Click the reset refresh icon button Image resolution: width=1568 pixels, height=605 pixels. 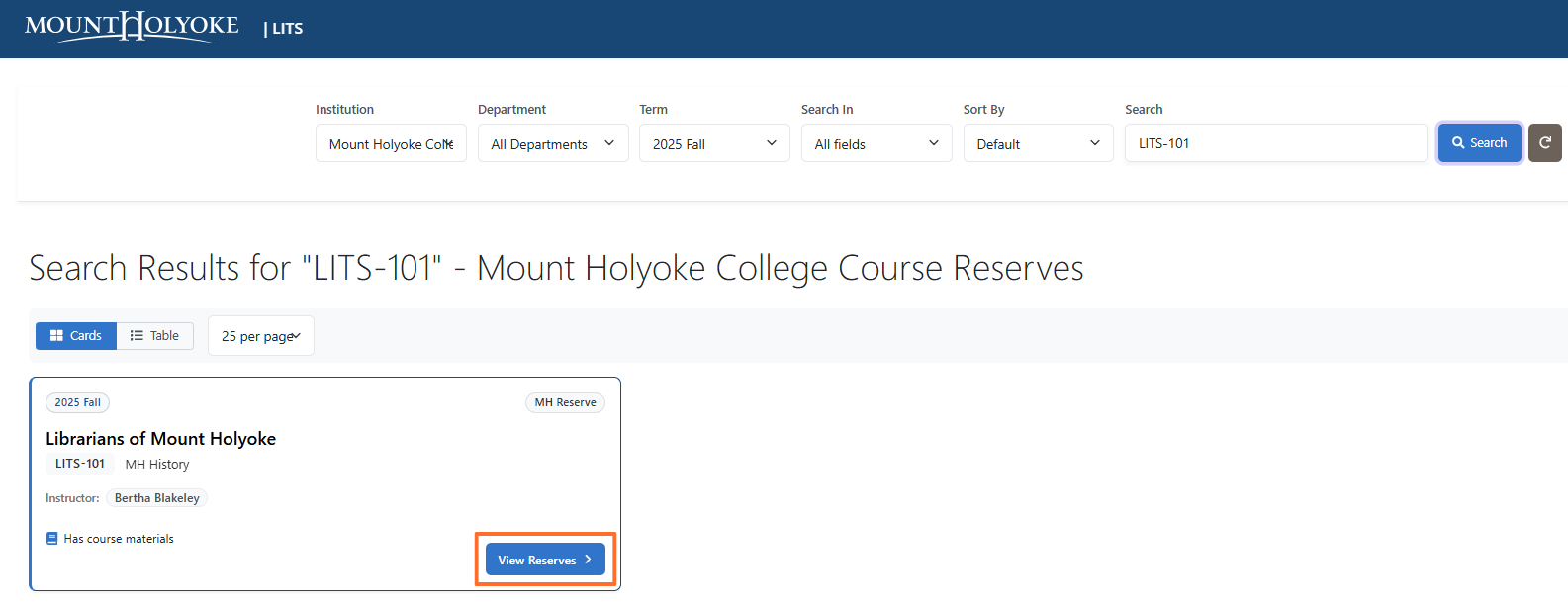click(x=1545, y=143)
